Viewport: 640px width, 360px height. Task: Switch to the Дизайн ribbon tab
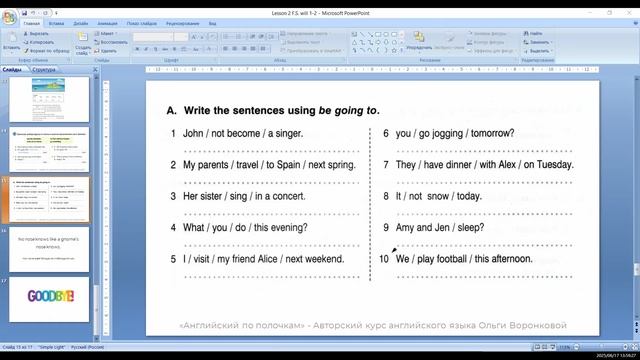[80, 24]
